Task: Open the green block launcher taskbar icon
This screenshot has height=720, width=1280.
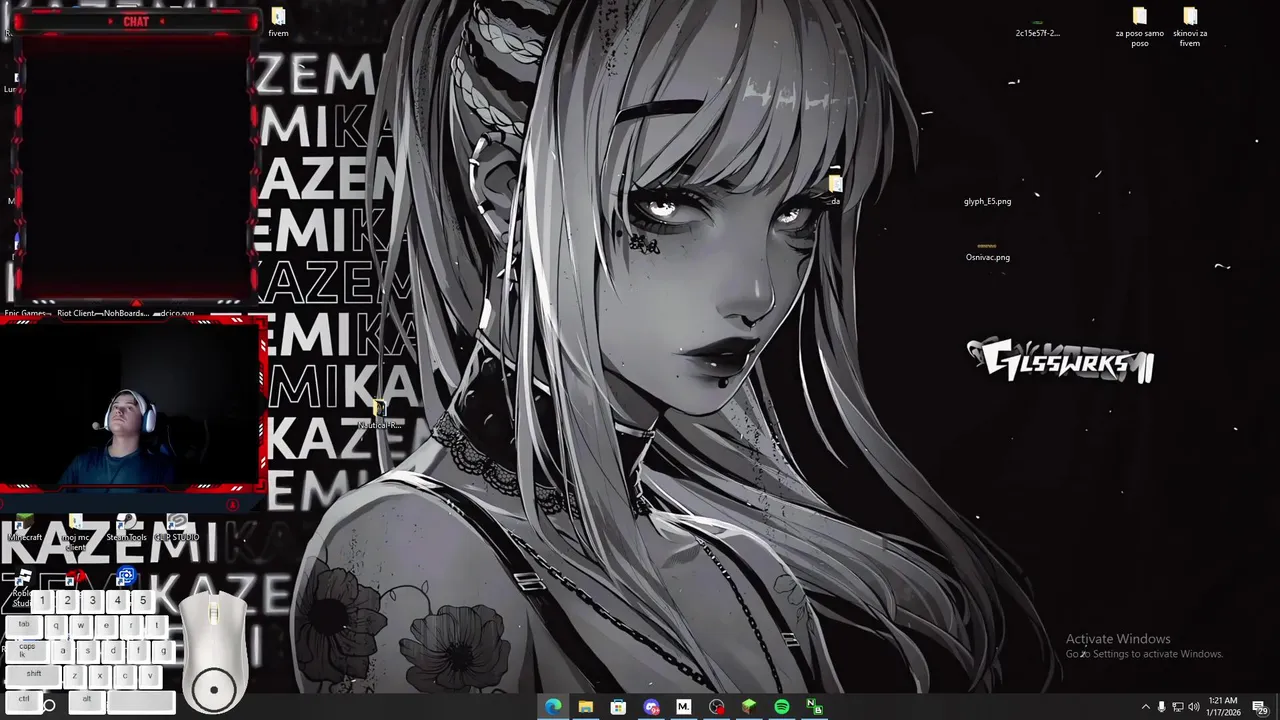Action: pyautogui.click(x=749, y=707)
